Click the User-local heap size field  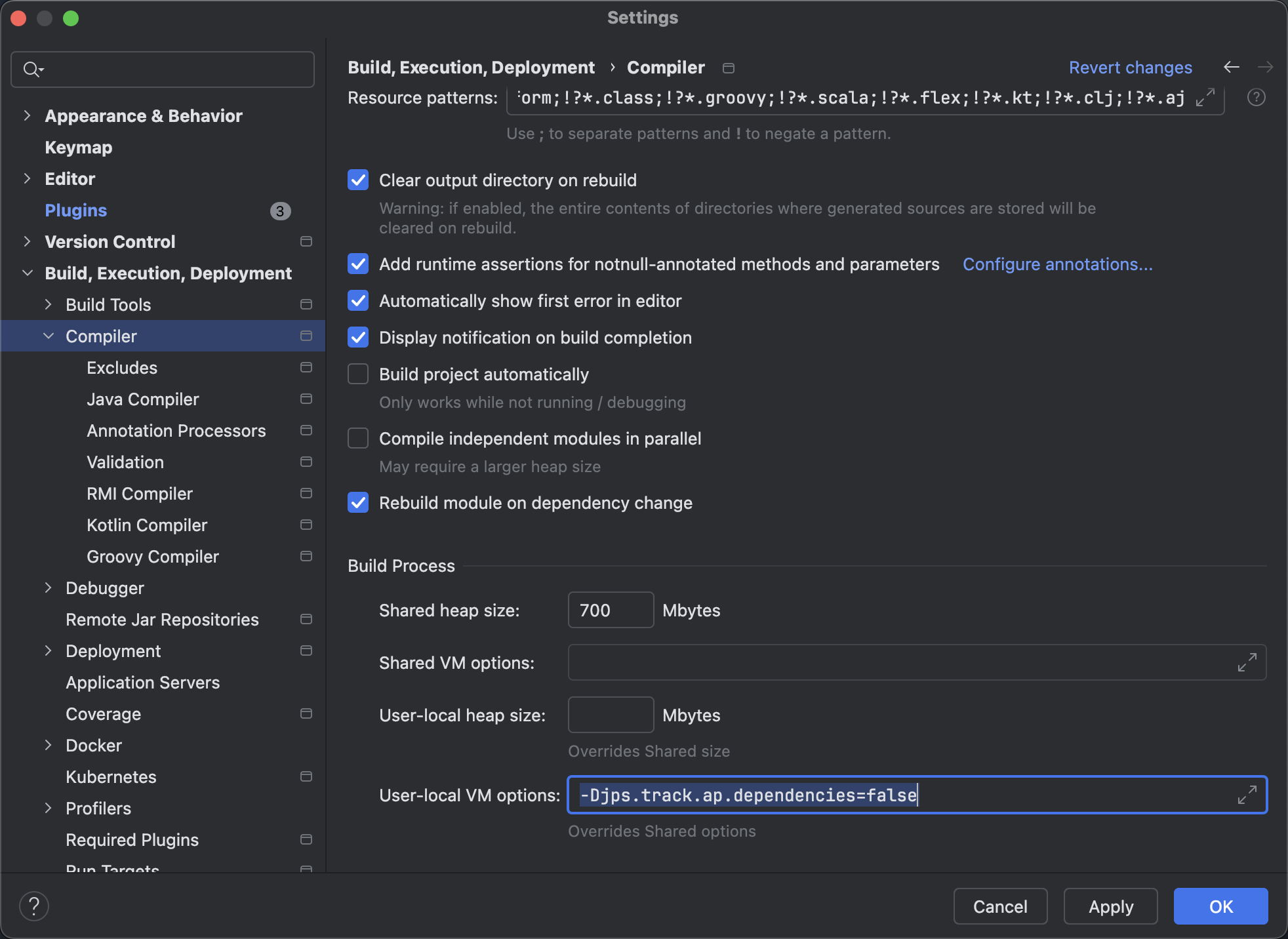[611, 715]
